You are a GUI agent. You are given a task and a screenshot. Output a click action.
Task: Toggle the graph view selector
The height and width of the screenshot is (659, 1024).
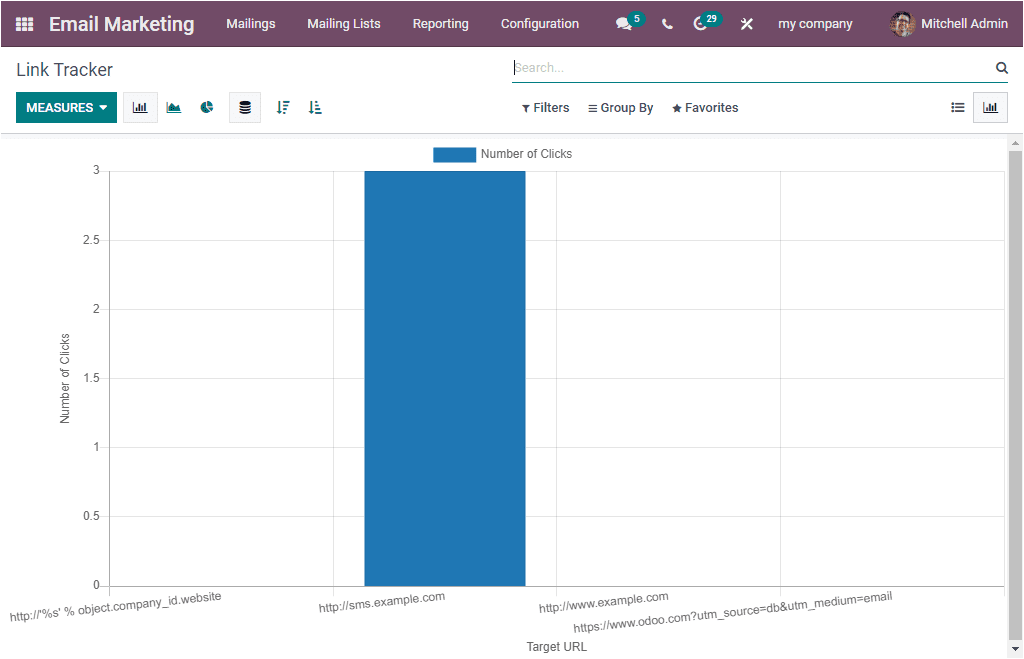coord(990,107)
